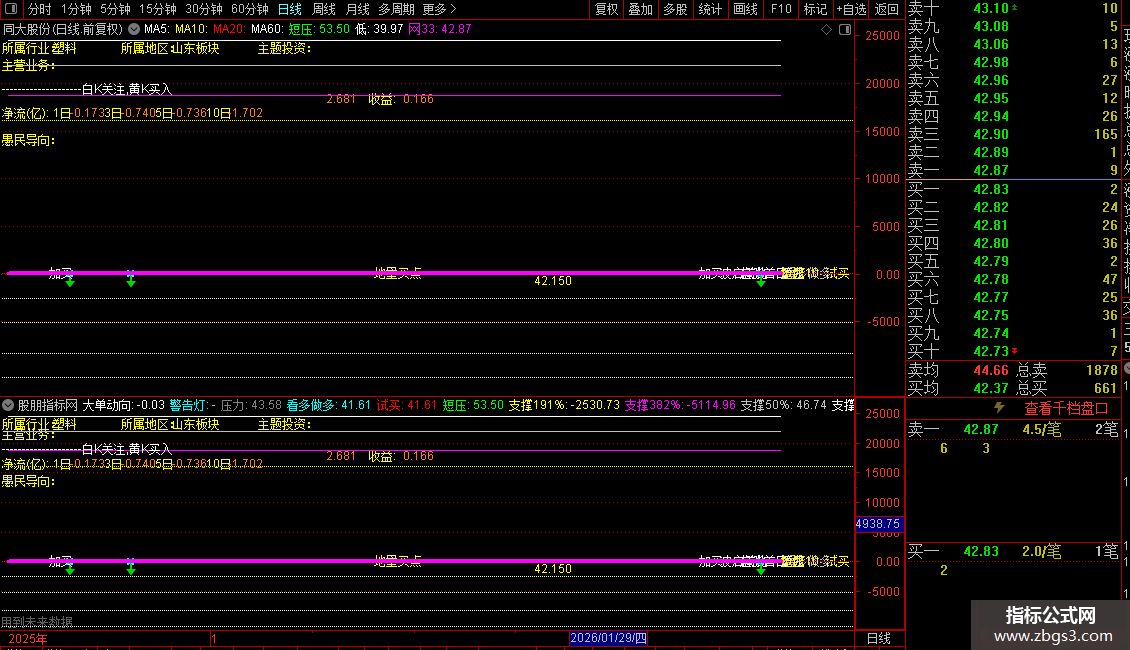Image resolution: width=1130 pixels, height=650 pixels.
Task: Click the 卖一 4.5/笔 detail row
Action: (x=1013, y=429)
